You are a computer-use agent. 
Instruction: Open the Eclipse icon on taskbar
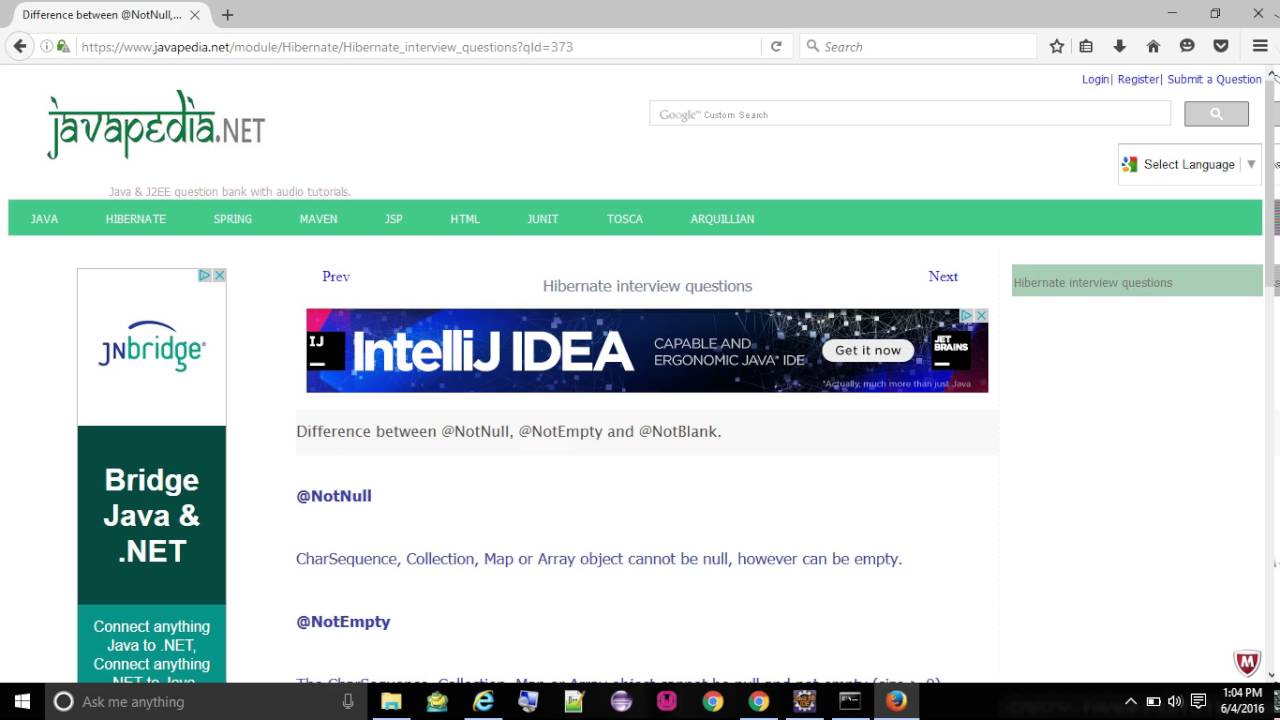[621, 701]
